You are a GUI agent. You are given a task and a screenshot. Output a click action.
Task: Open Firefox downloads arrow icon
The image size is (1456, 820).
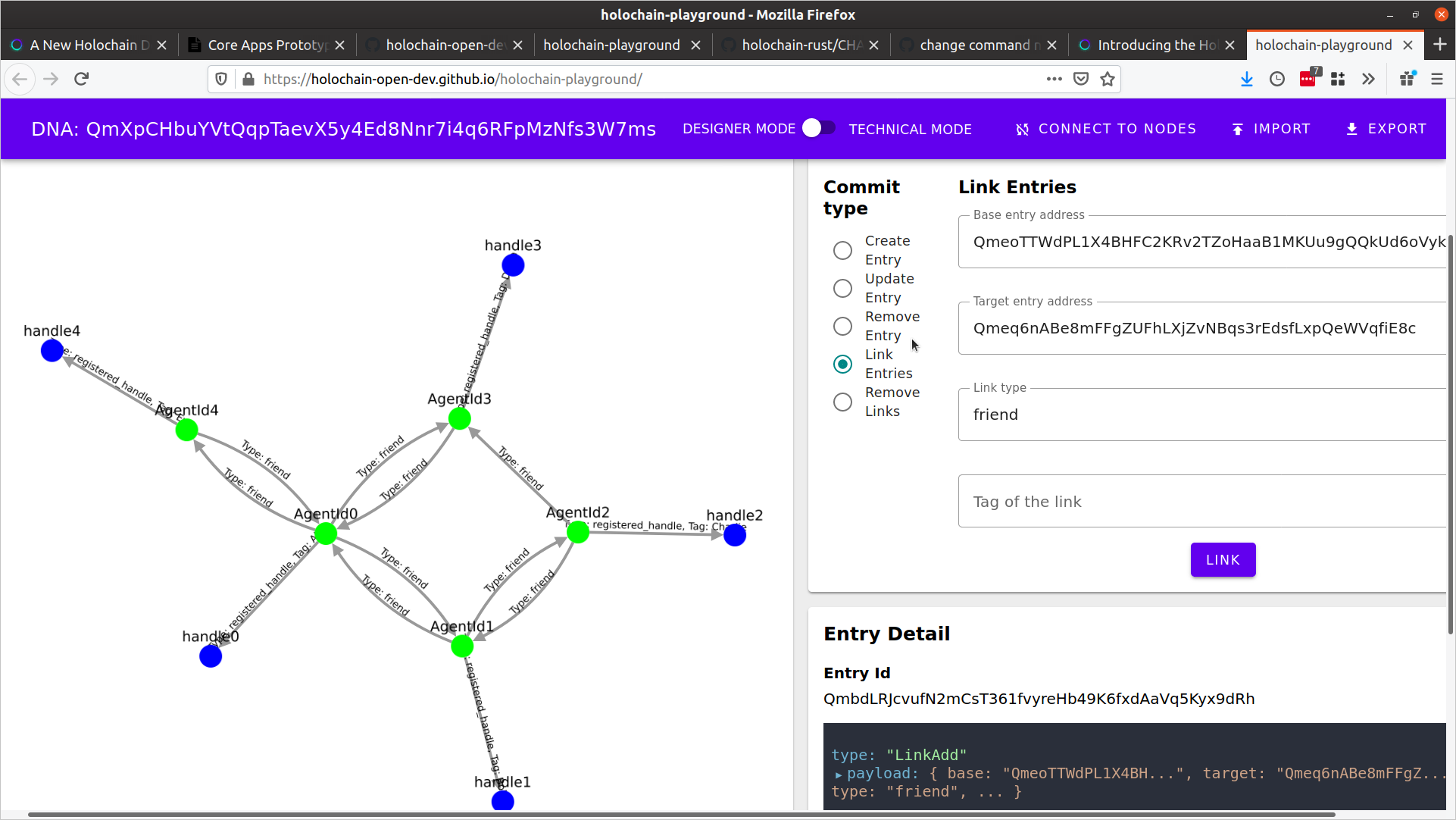(1246, 79)
